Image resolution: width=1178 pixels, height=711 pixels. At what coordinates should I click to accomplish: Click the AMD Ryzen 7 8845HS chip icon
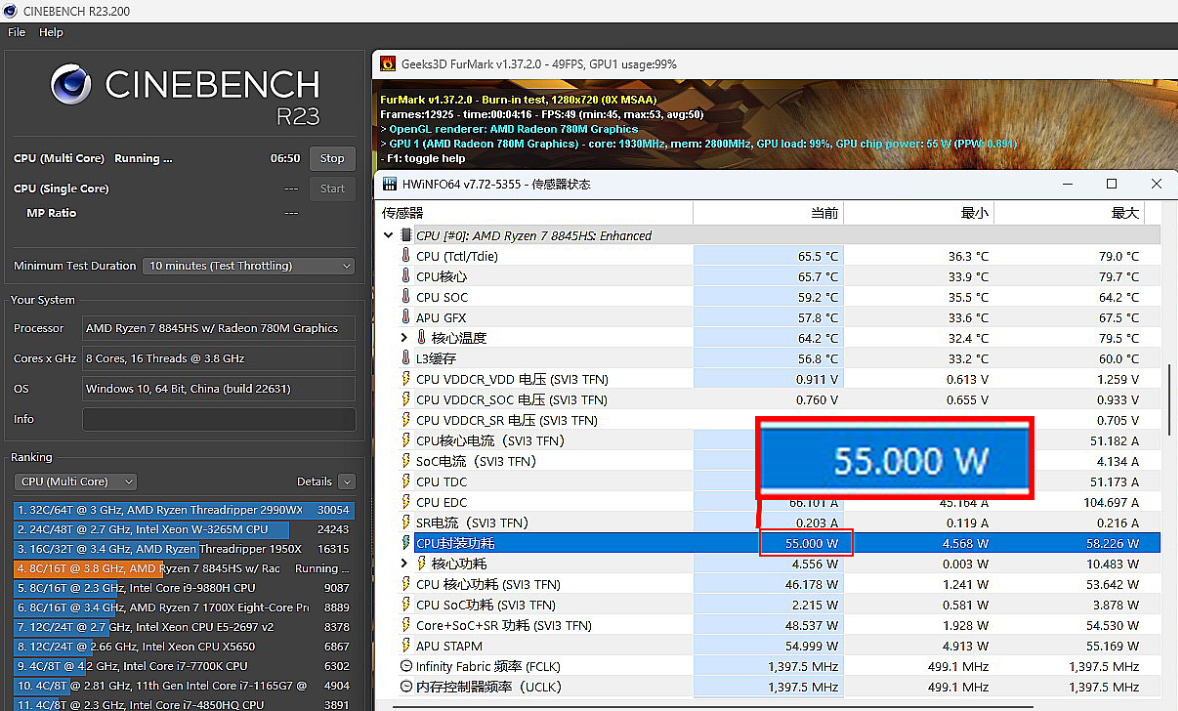(406, 235)
